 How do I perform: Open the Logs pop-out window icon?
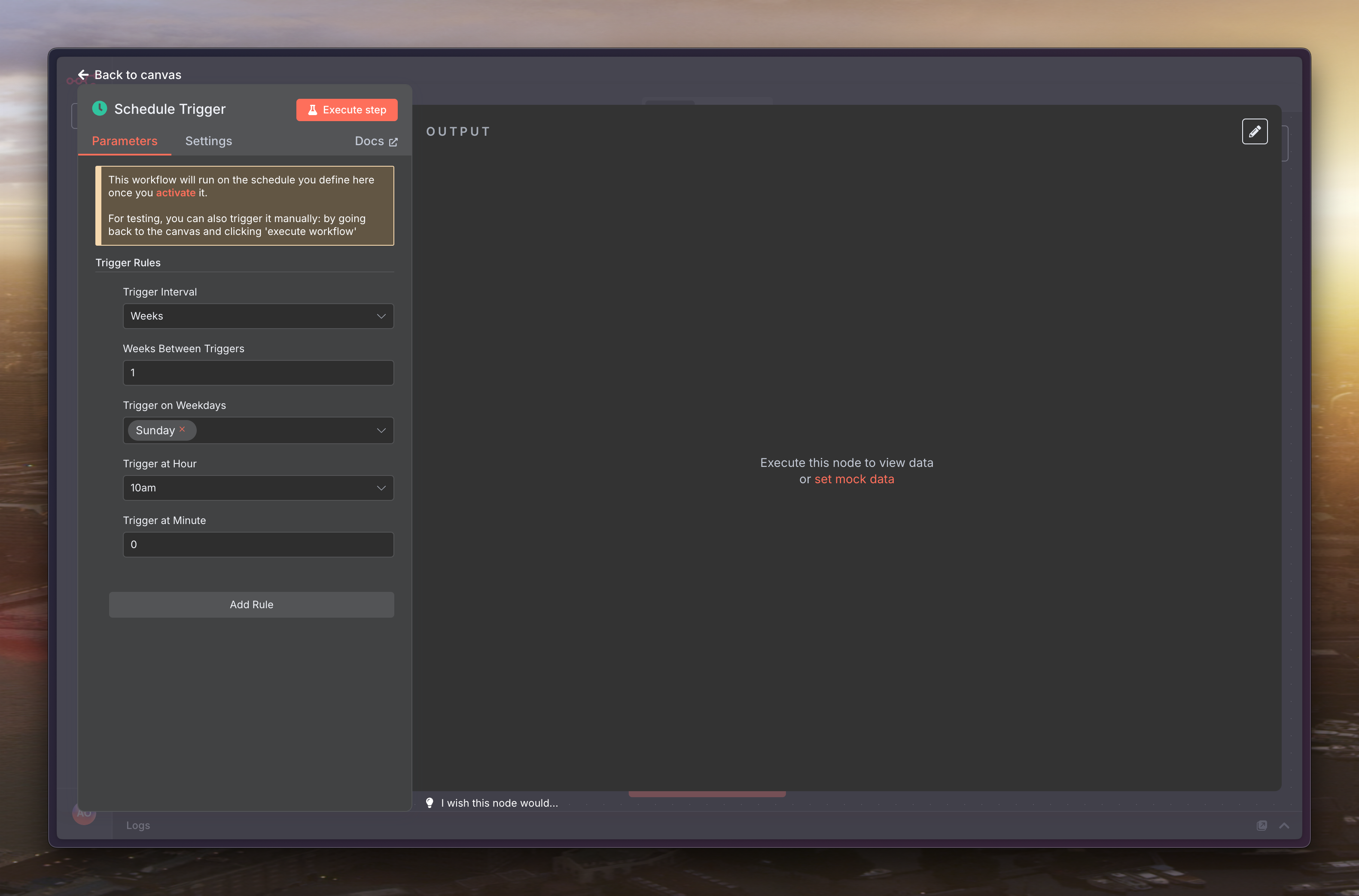coord(1262,825)
